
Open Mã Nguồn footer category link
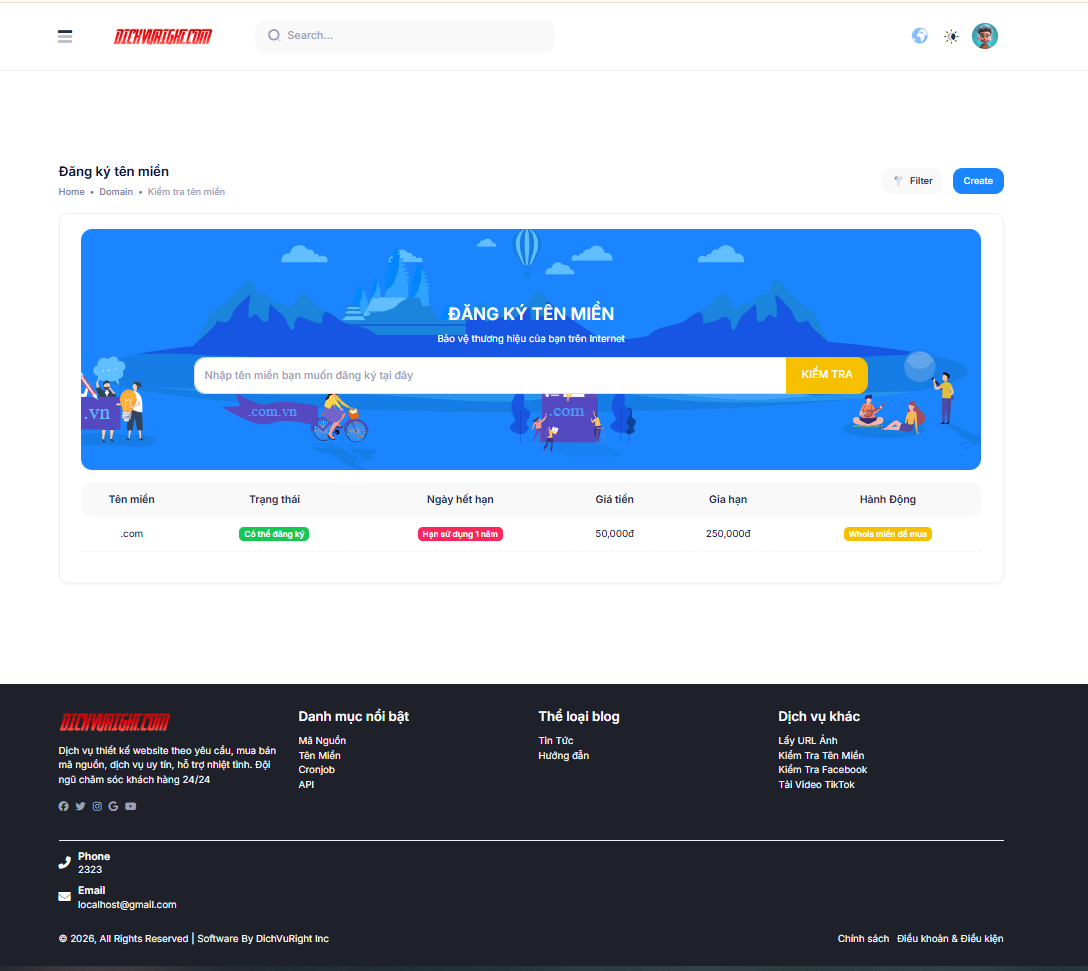[322, 741]
